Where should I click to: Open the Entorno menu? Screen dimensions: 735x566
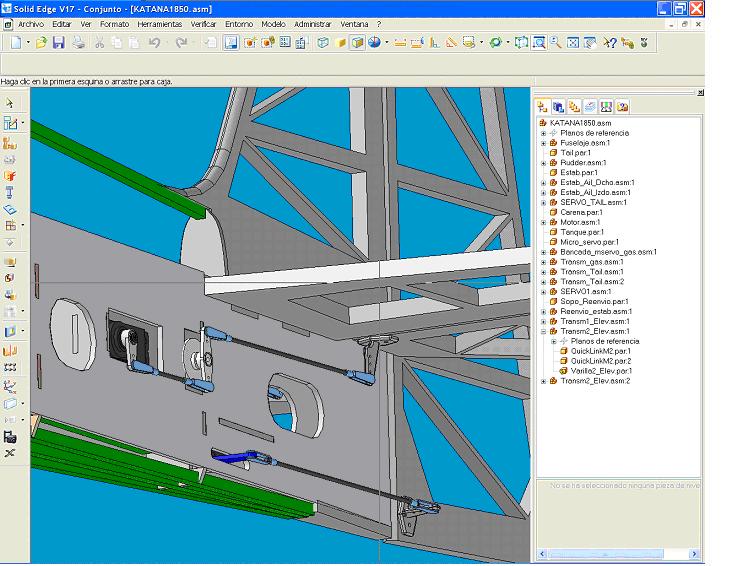pyautogui.click(x=238, y=23)
